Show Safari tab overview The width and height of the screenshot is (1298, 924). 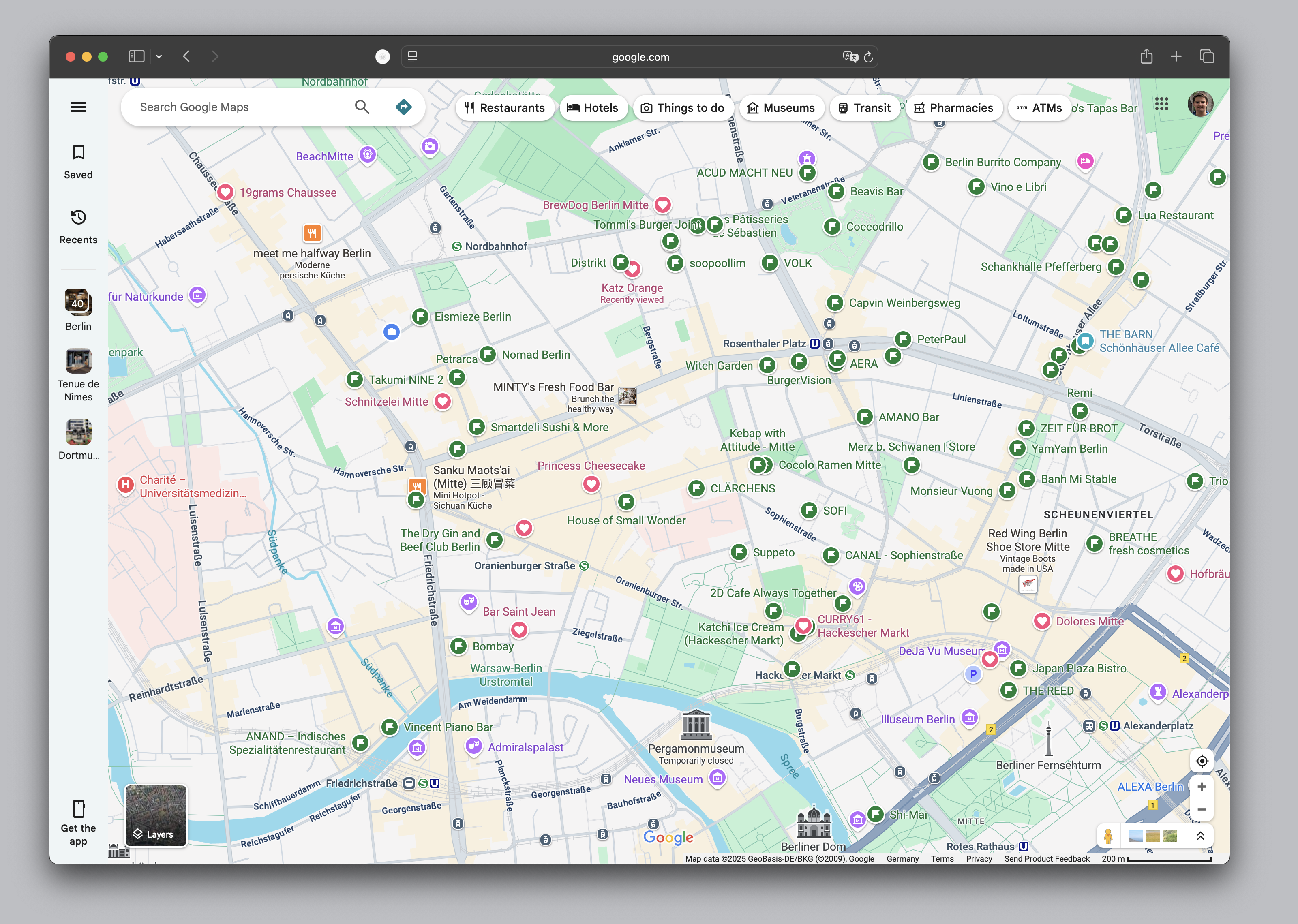click(1207, 56)
